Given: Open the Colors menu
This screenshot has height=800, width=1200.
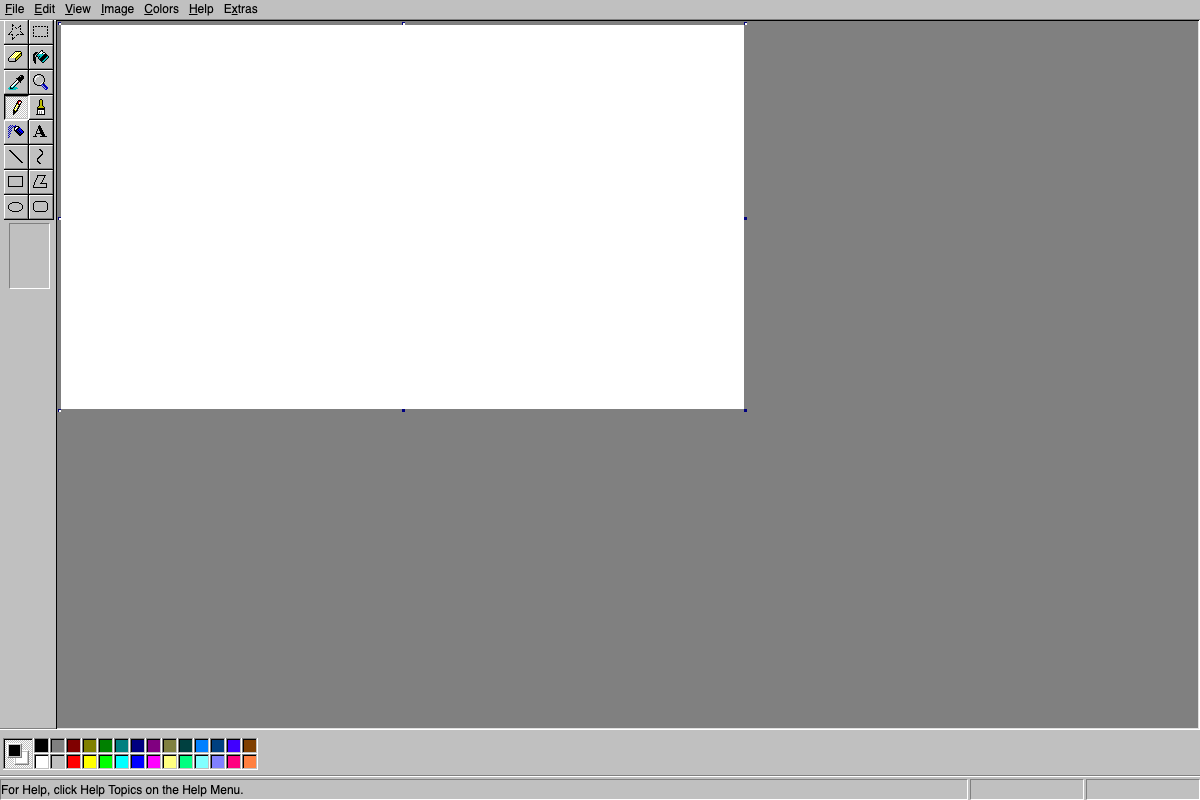Looking at the screenshot, I should [160, 9].
